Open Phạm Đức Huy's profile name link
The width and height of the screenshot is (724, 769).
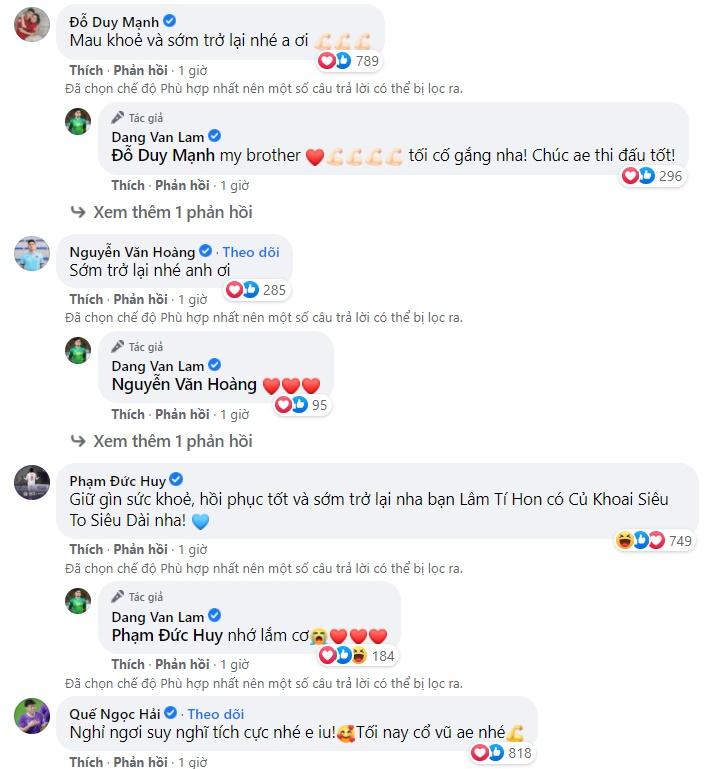(118, 481)
